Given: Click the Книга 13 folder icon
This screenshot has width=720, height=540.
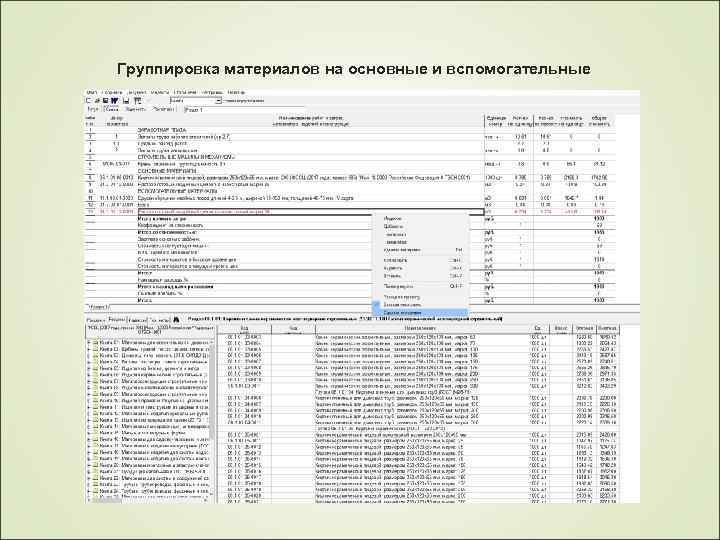Looking at the screenshot, I should coord(96,420).
